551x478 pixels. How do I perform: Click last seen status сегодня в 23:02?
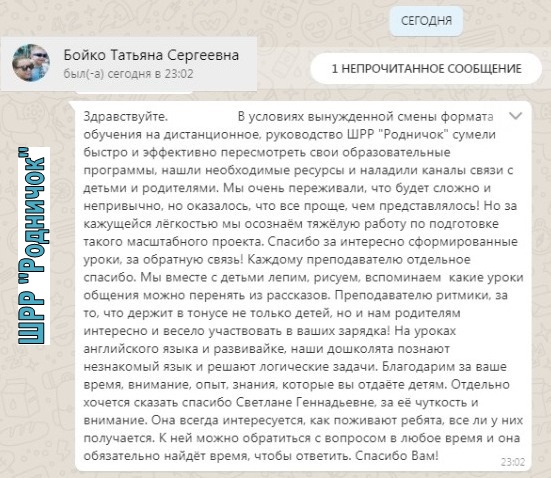(128, 74)
